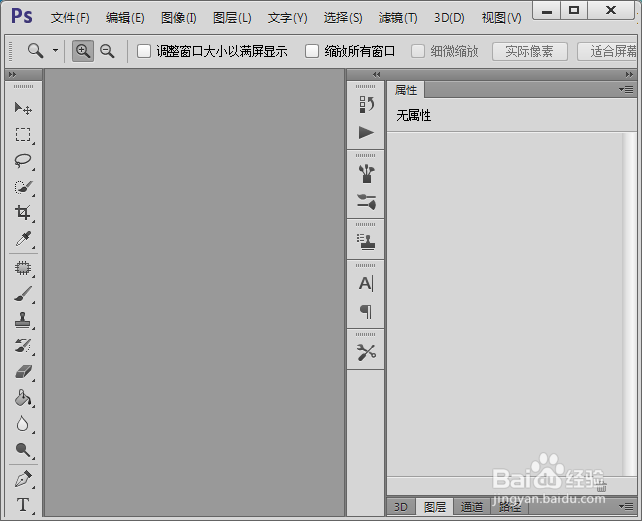Choose Zoom Out mode in options bar
The width and height of the screenshot is (642, 521).
(107, 51)
